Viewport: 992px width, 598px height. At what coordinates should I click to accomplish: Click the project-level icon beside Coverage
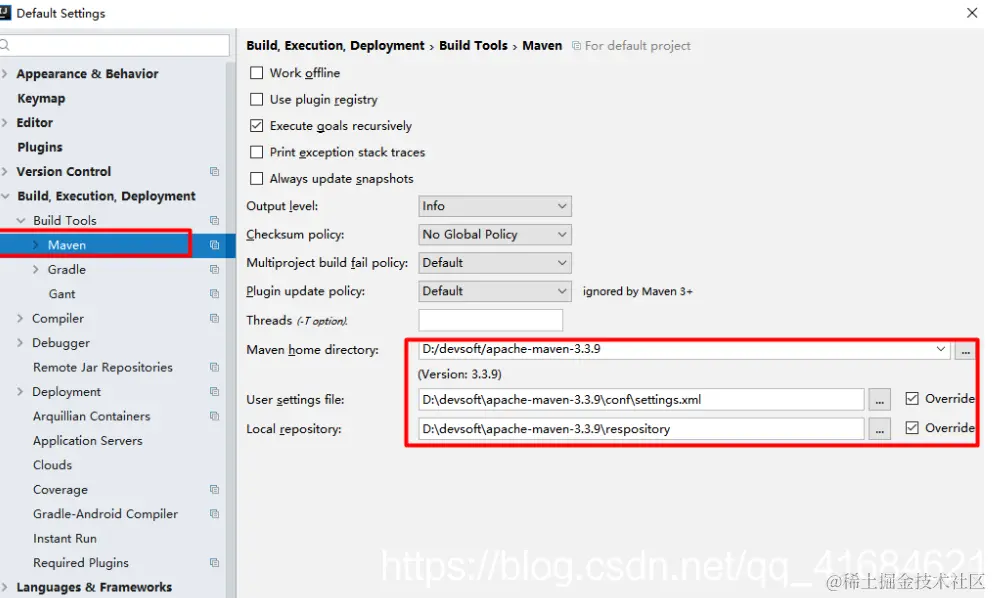(214, 489)
